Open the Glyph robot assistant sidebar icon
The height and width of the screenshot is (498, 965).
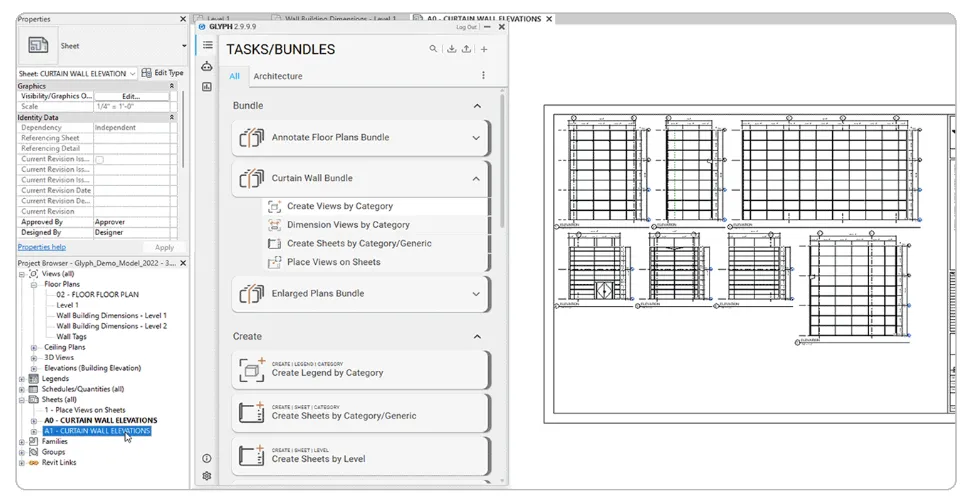[x=207, y=66]
